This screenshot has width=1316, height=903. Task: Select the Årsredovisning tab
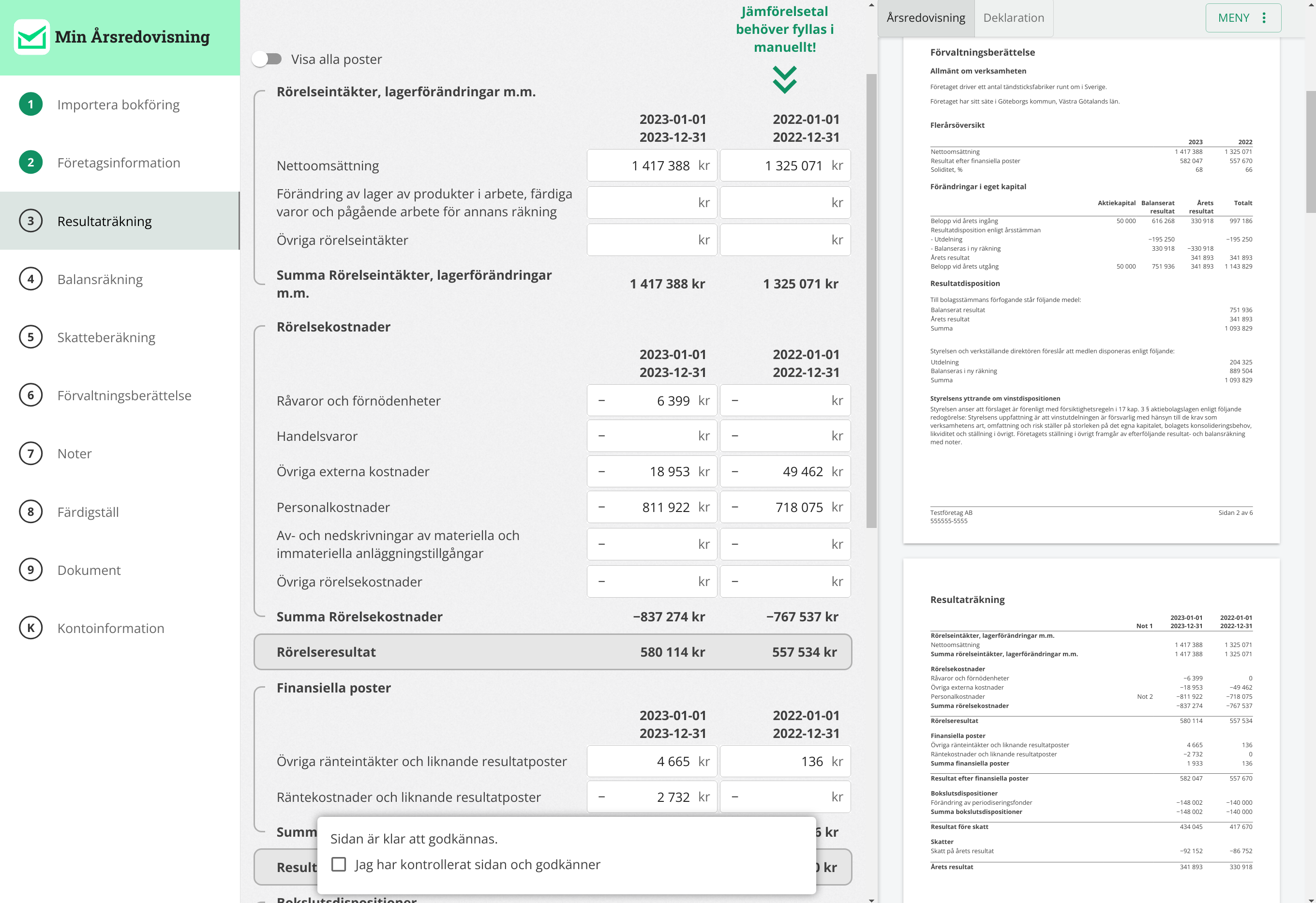pyautogui.click(x=925, y=18)
